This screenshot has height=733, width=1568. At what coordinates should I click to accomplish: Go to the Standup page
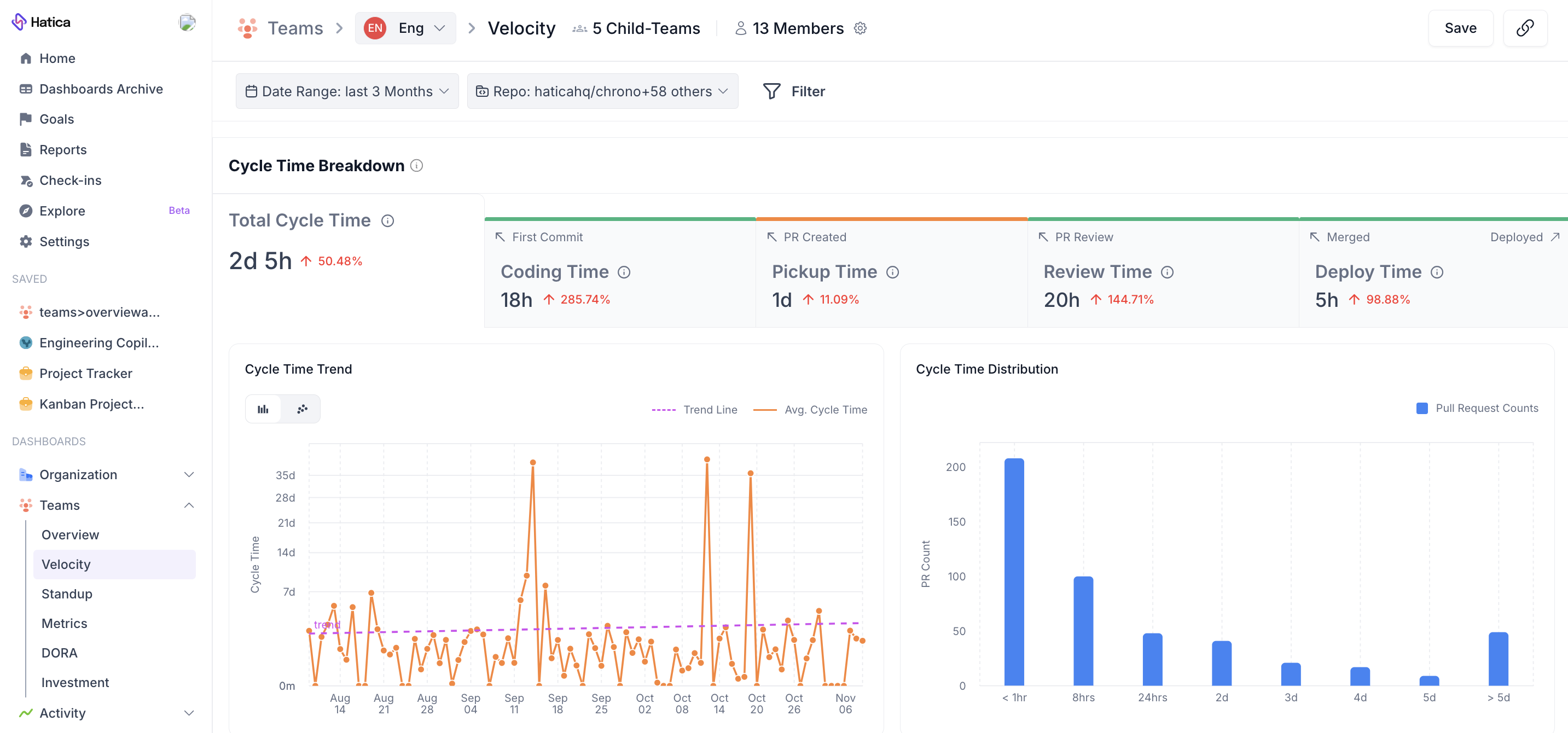67,594
